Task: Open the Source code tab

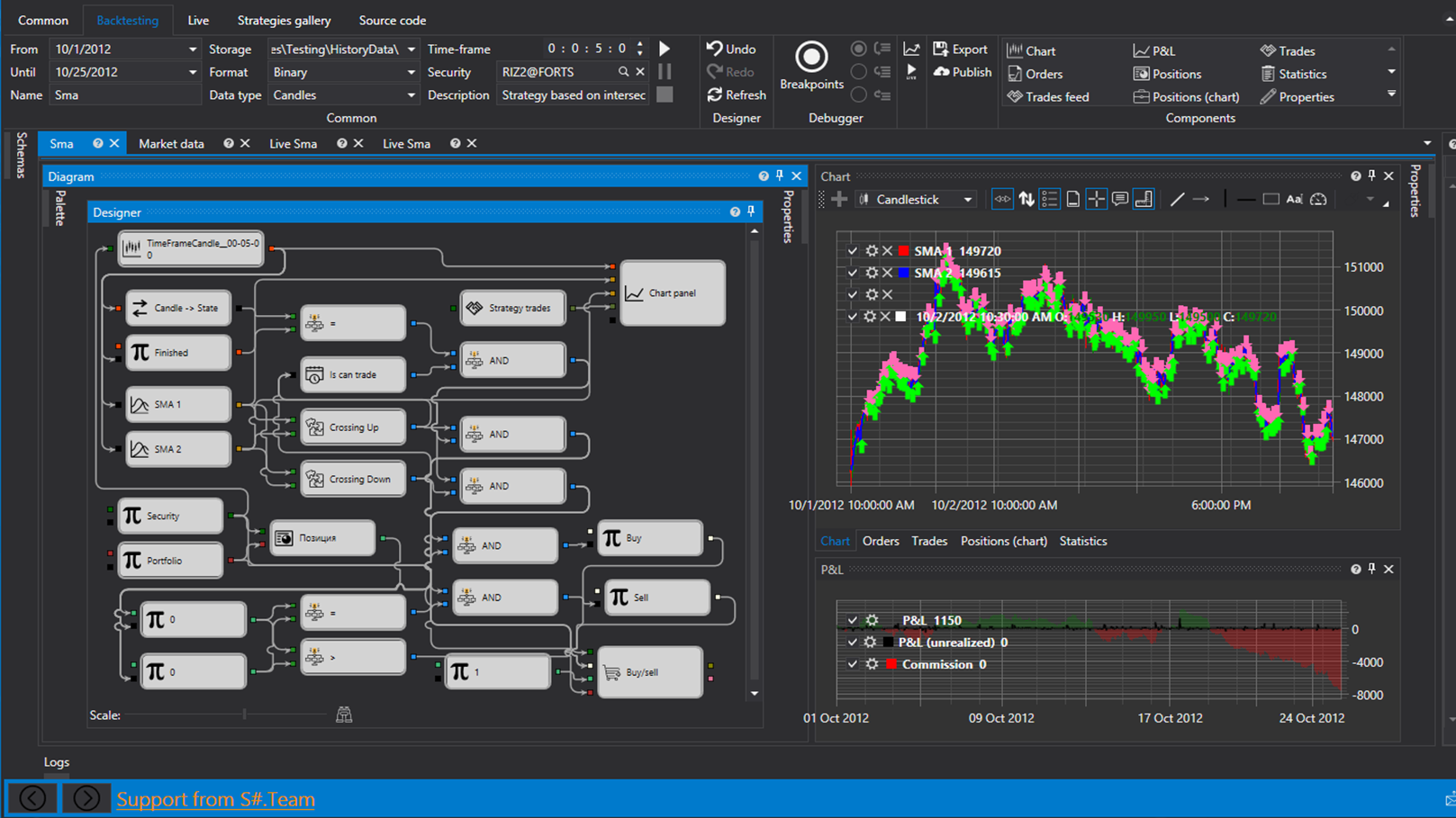Action: click(393, 20)
